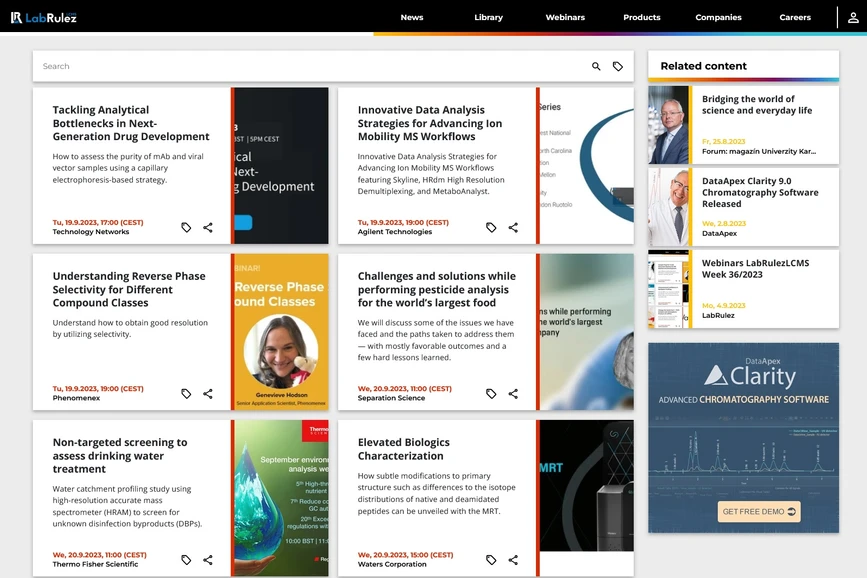Share the pesticide analysis Challenges webinar

point(513,394)
